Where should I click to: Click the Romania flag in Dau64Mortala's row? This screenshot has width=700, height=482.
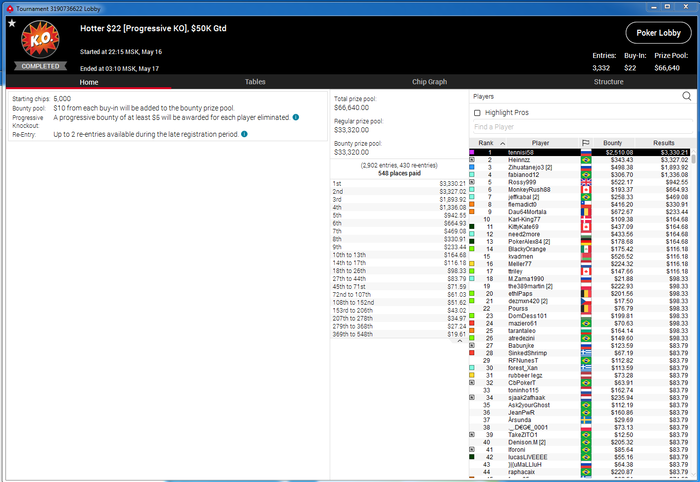pyautogui.click(x=586, y=212)
